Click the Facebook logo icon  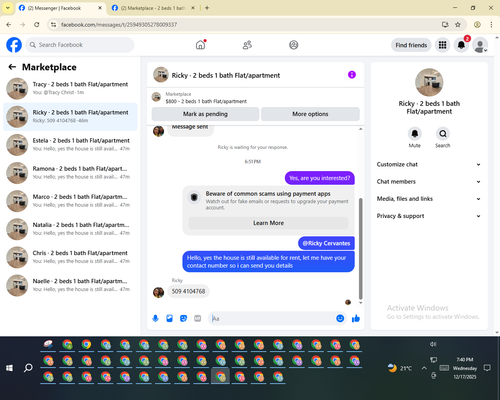[14, 45]
